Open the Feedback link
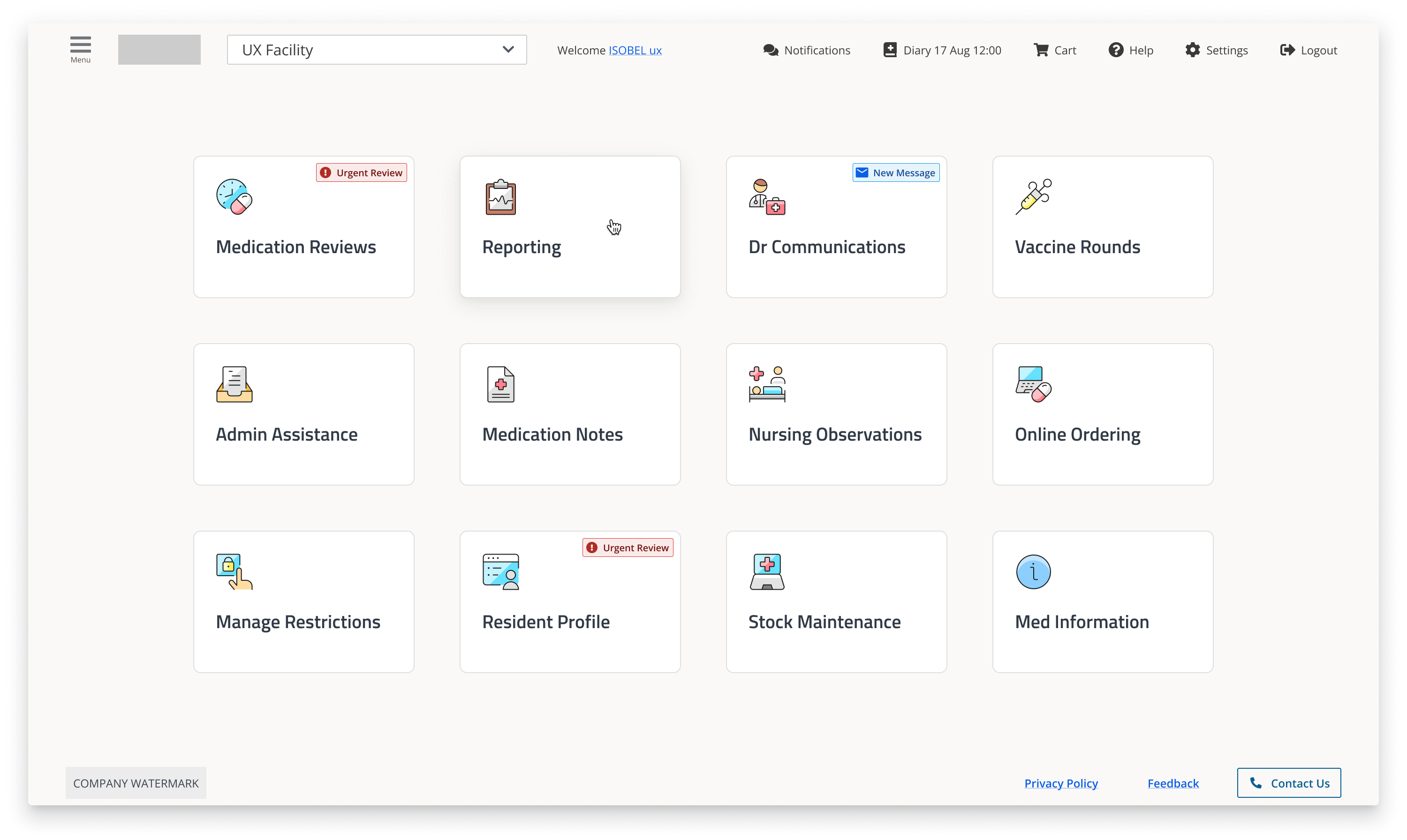Screen dimensions: 1407x840 pyautogui.click(x=1172, y=783)
